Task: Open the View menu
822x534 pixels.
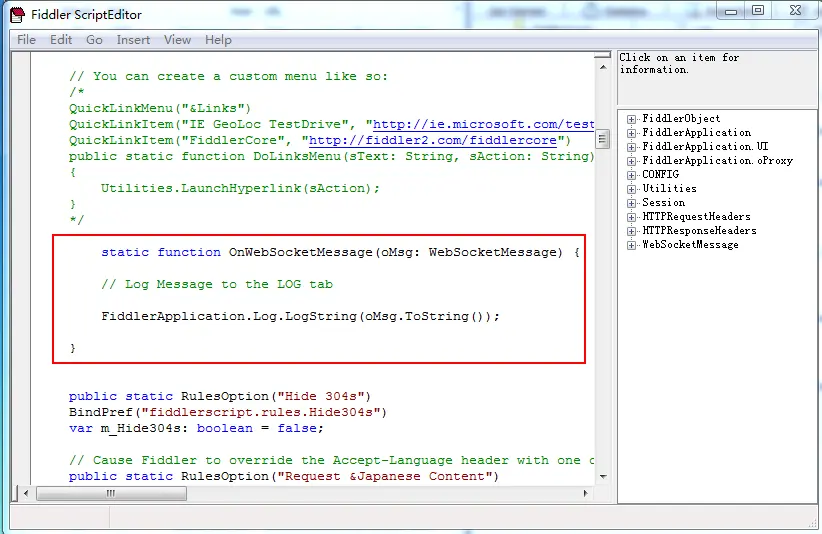Action: [x=177, y=40]
